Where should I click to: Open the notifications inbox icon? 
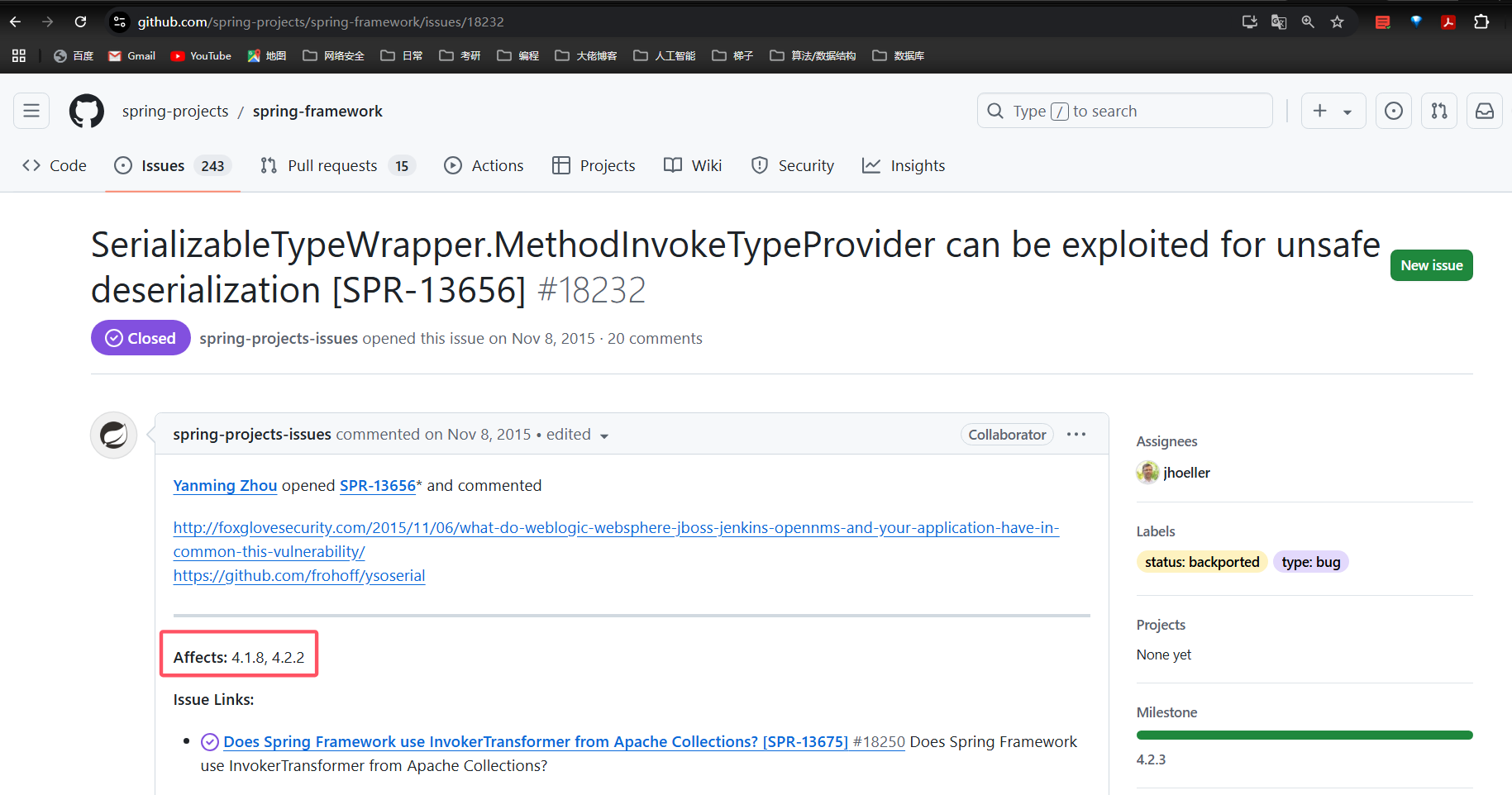[x=1485, y=111]
